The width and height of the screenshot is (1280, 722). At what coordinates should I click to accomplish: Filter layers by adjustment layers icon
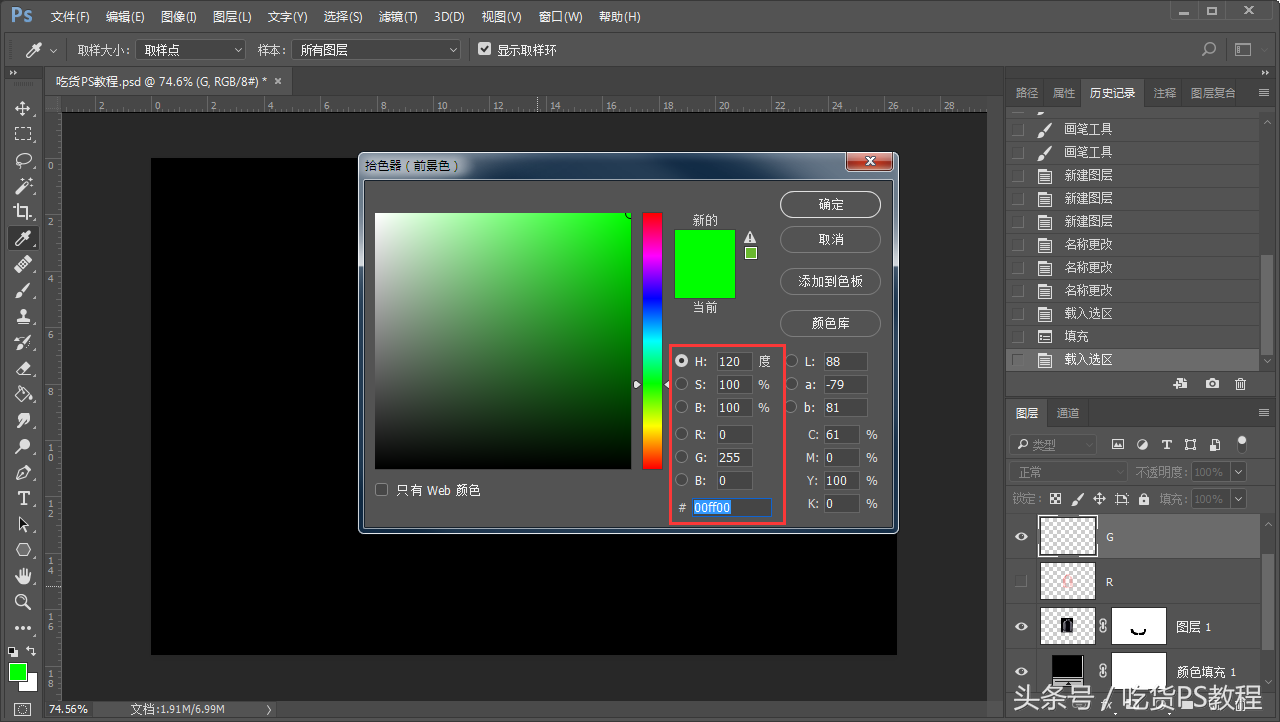click(x=1142, y=444)
